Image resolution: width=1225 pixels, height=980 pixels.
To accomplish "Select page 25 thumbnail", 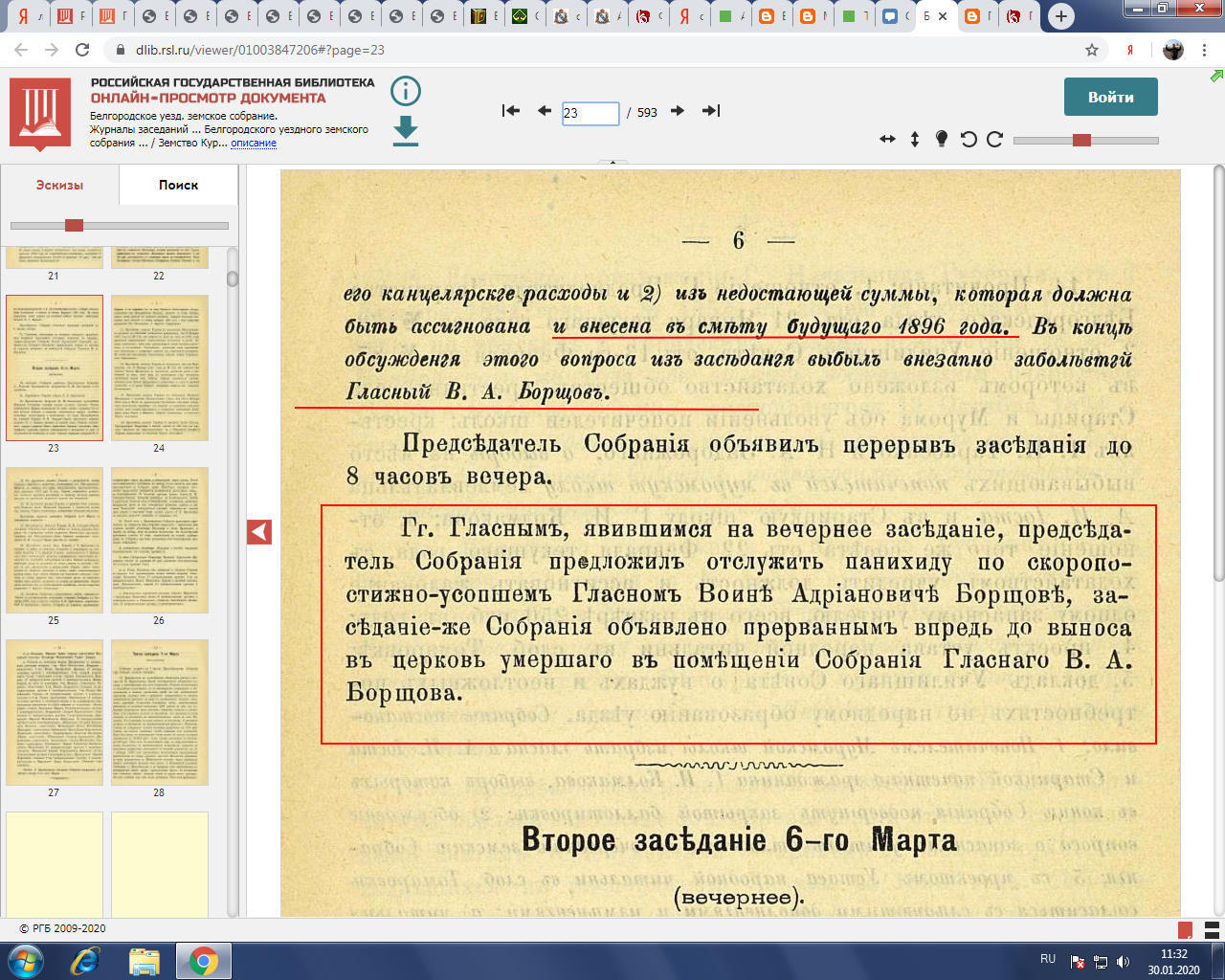I will (x=54, y=540).
